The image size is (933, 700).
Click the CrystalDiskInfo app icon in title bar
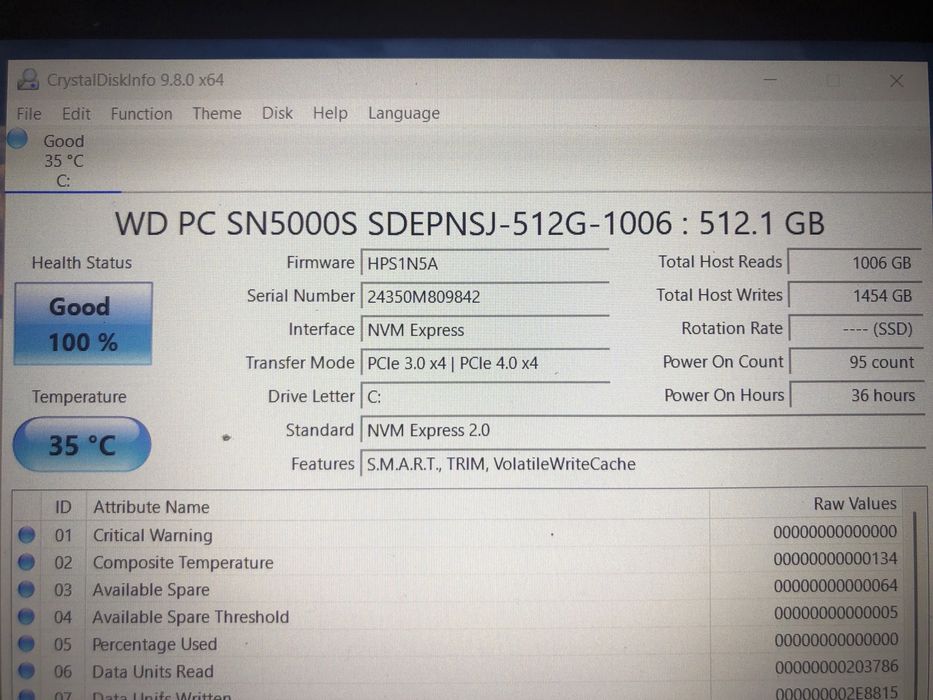coord(27,80)
